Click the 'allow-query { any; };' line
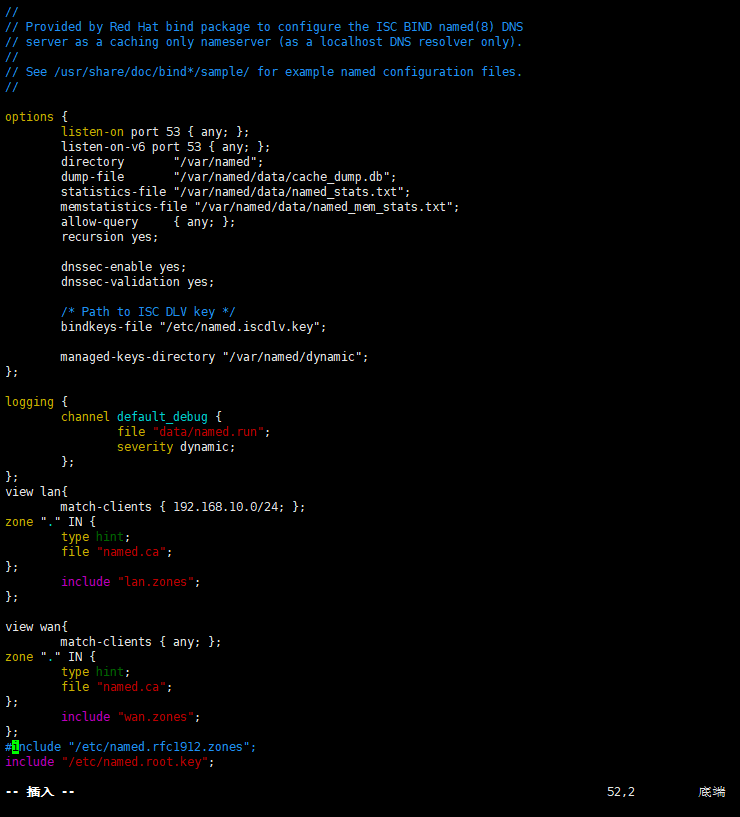The image size is (740, 817). [x=148, y=222]
